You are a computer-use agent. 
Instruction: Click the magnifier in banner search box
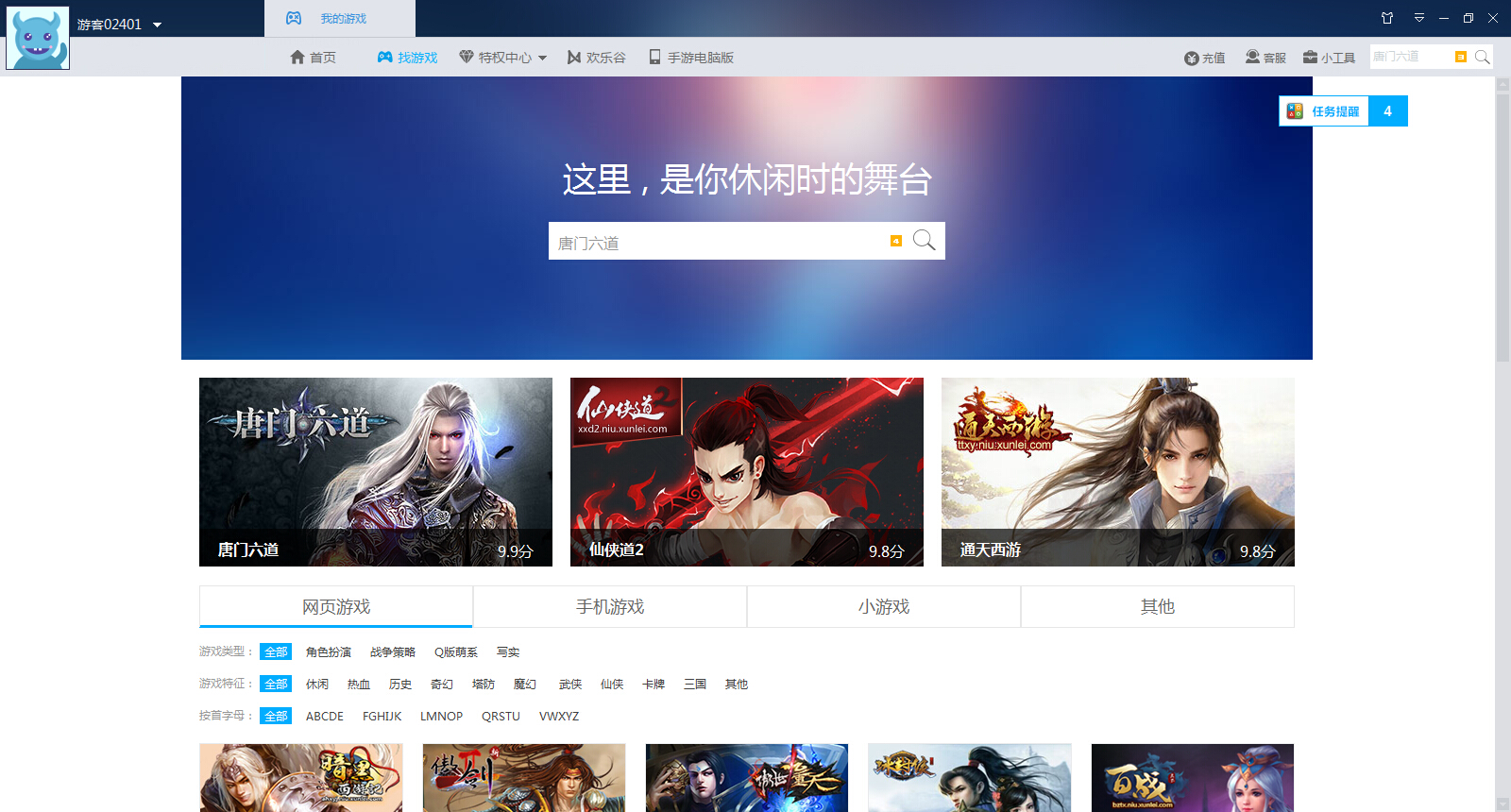click(x=924, y=241)
